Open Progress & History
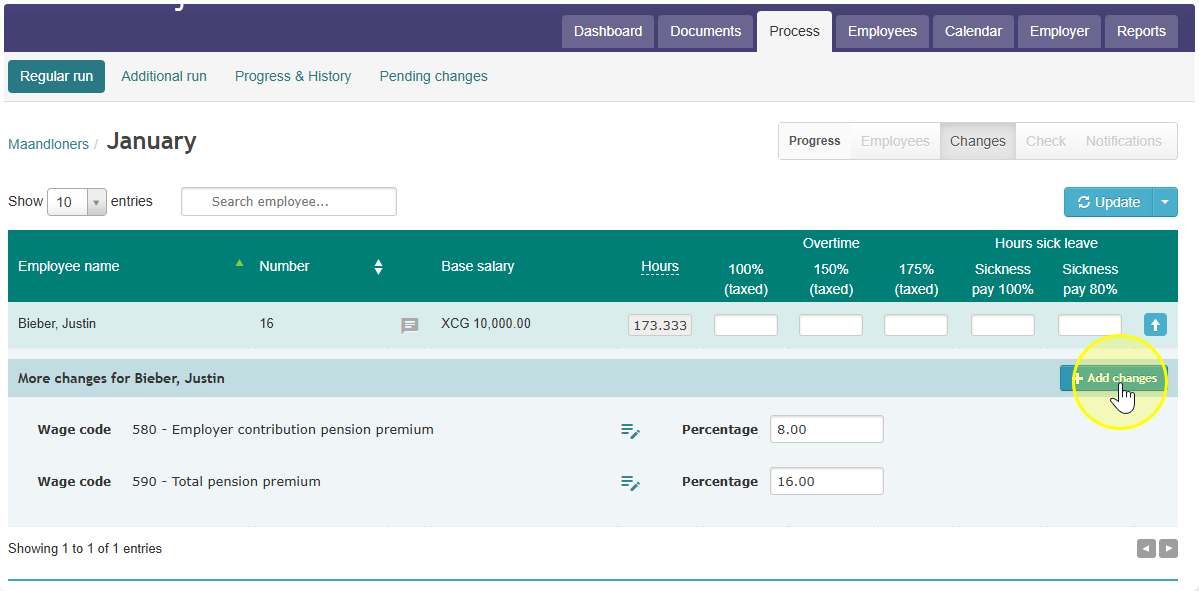Screen dimensions: 1199x591 pos(293,76)
